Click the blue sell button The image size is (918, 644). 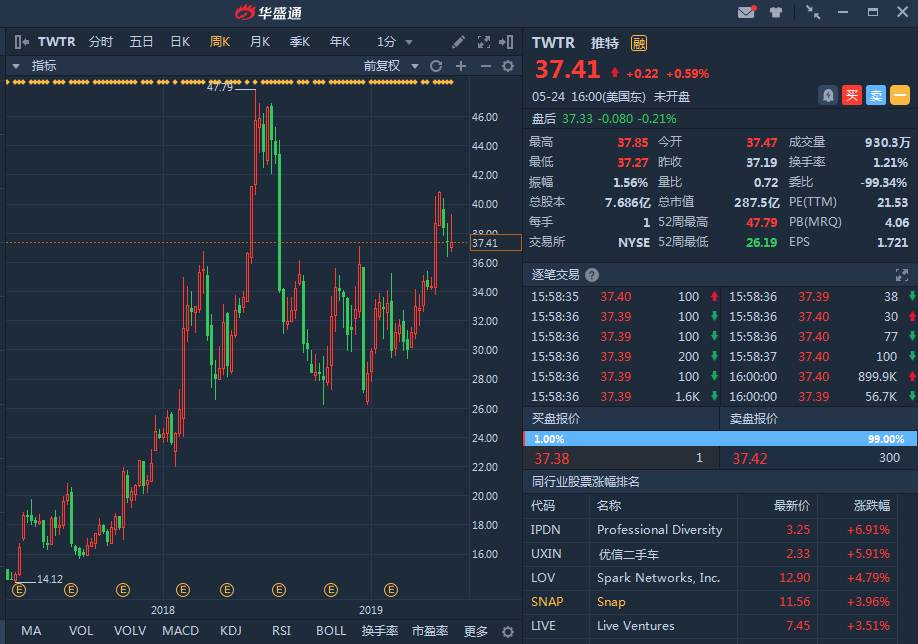[876, 95]
